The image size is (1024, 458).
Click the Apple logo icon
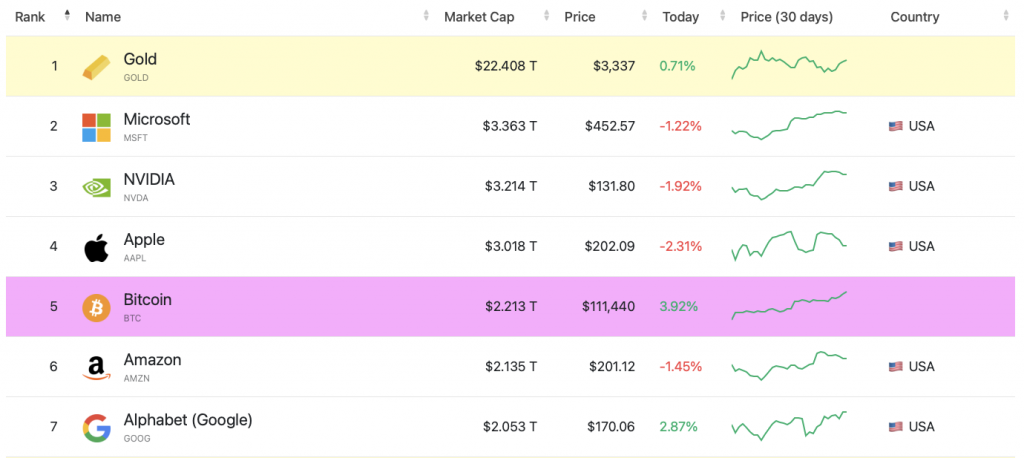(96, 248)
